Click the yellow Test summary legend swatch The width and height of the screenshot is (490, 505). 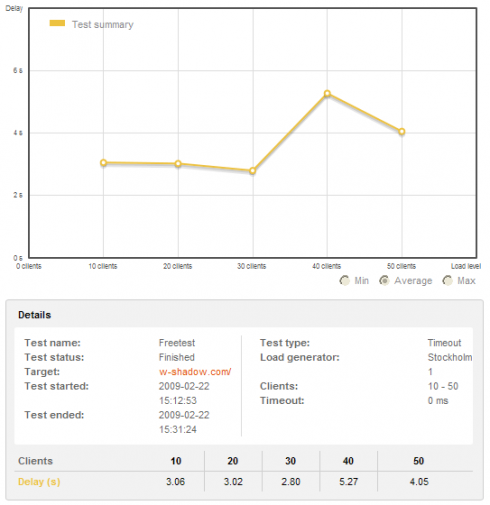coord(57,23)
